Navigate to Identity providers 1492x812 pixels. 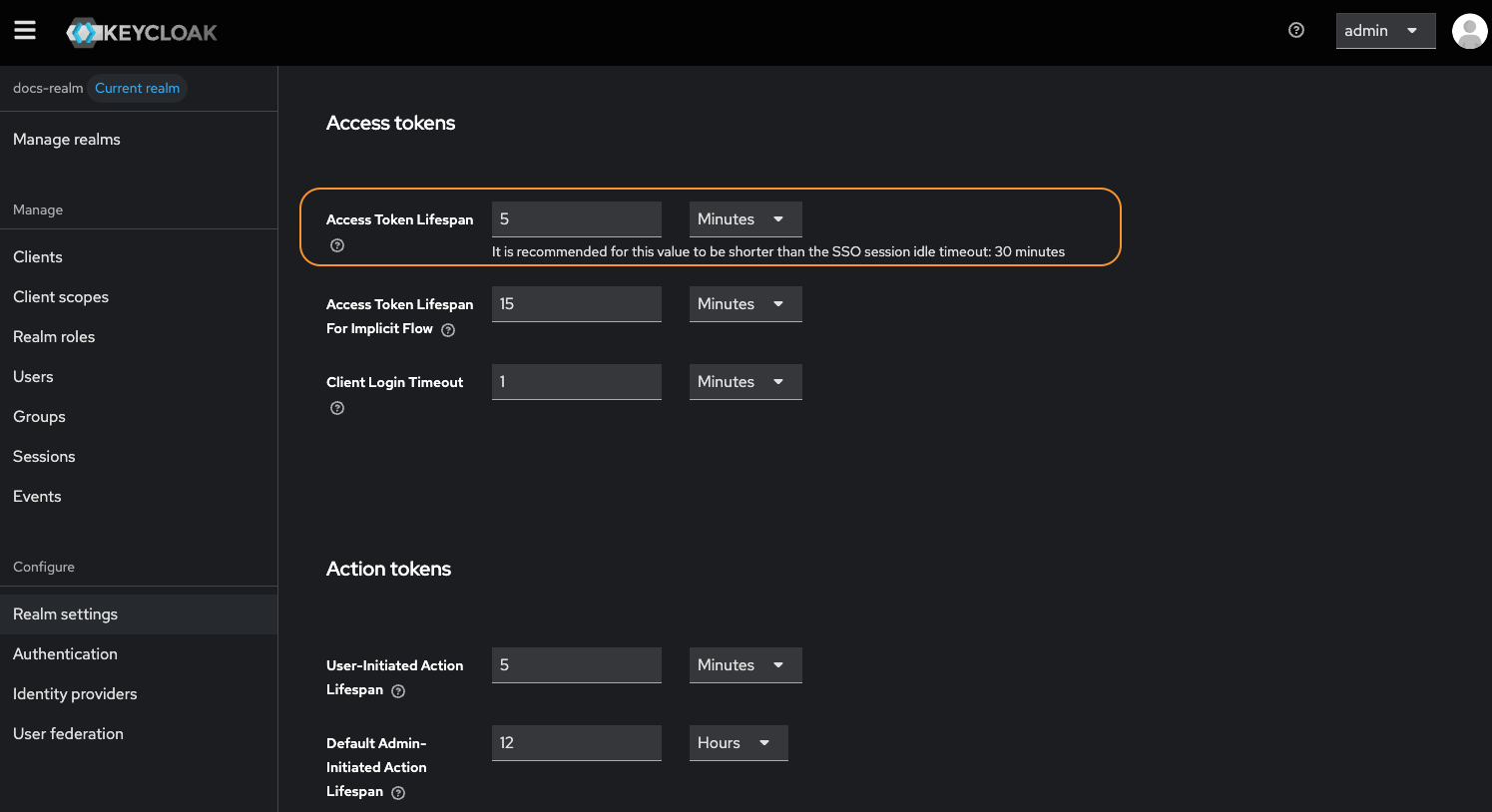pyautogui.click(x=75, y=694)
